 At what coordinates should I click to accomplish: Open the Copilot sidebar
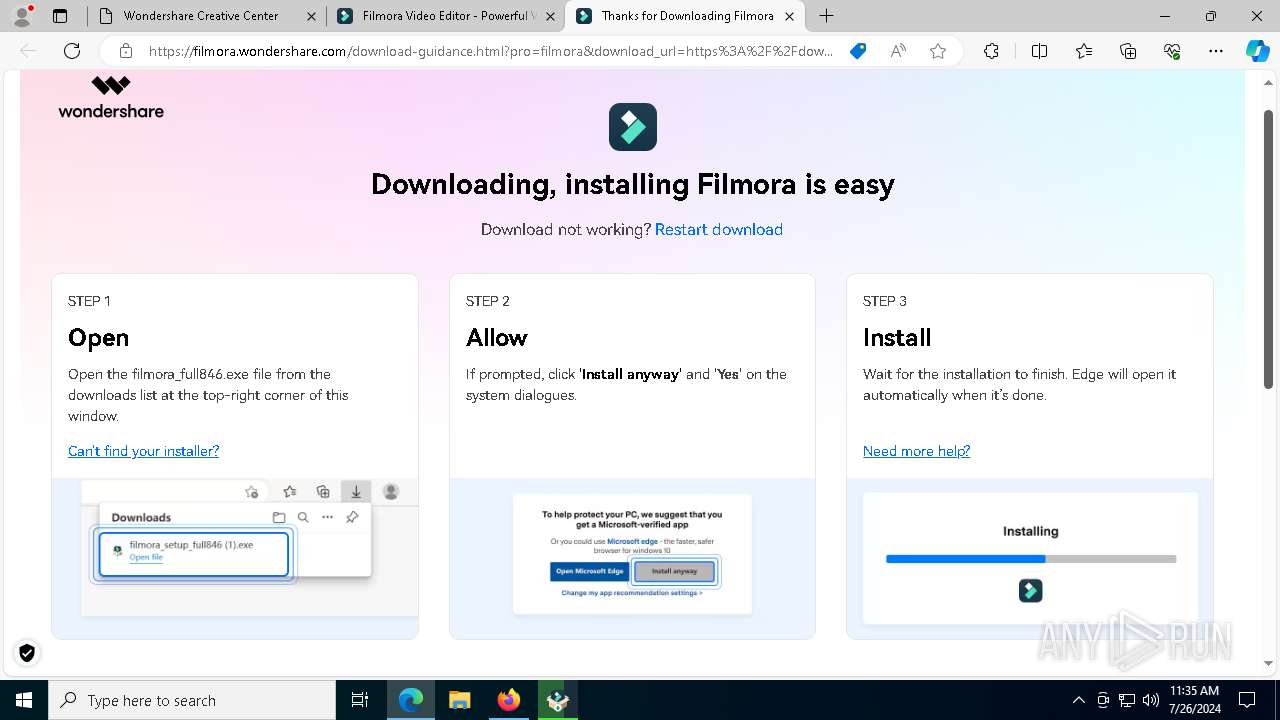pos(1257,51)
